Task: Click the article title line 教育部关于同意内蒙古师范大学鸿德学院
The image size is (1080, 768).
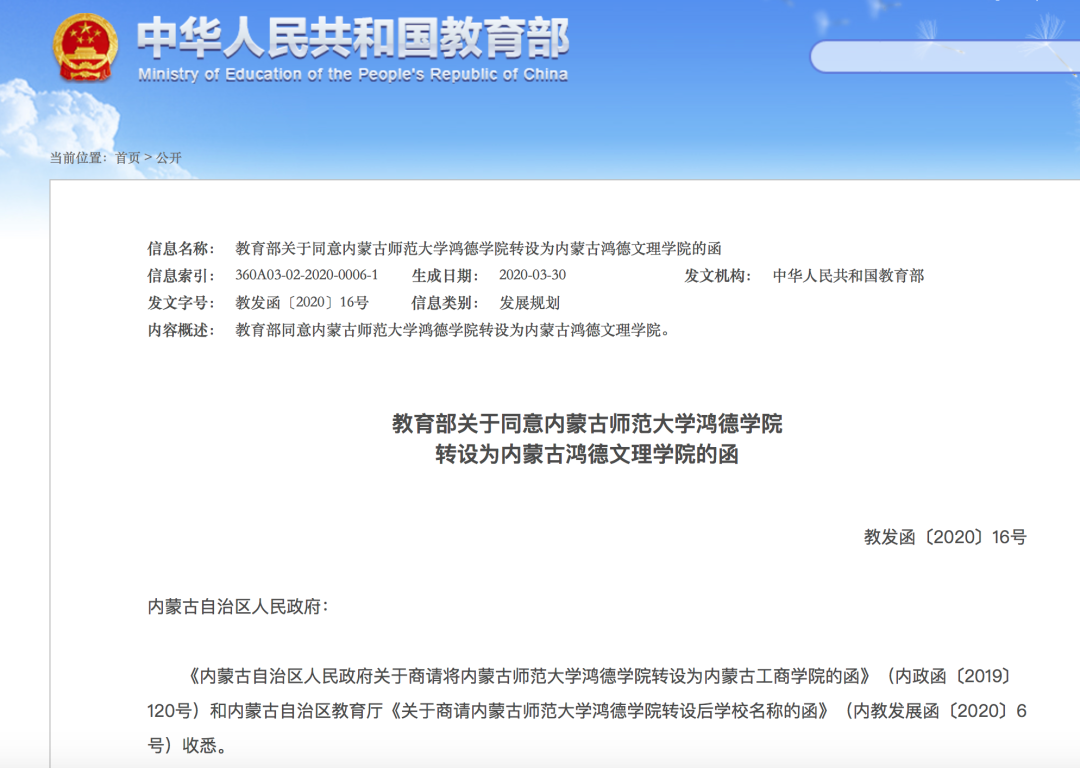Action: (587, 423)
